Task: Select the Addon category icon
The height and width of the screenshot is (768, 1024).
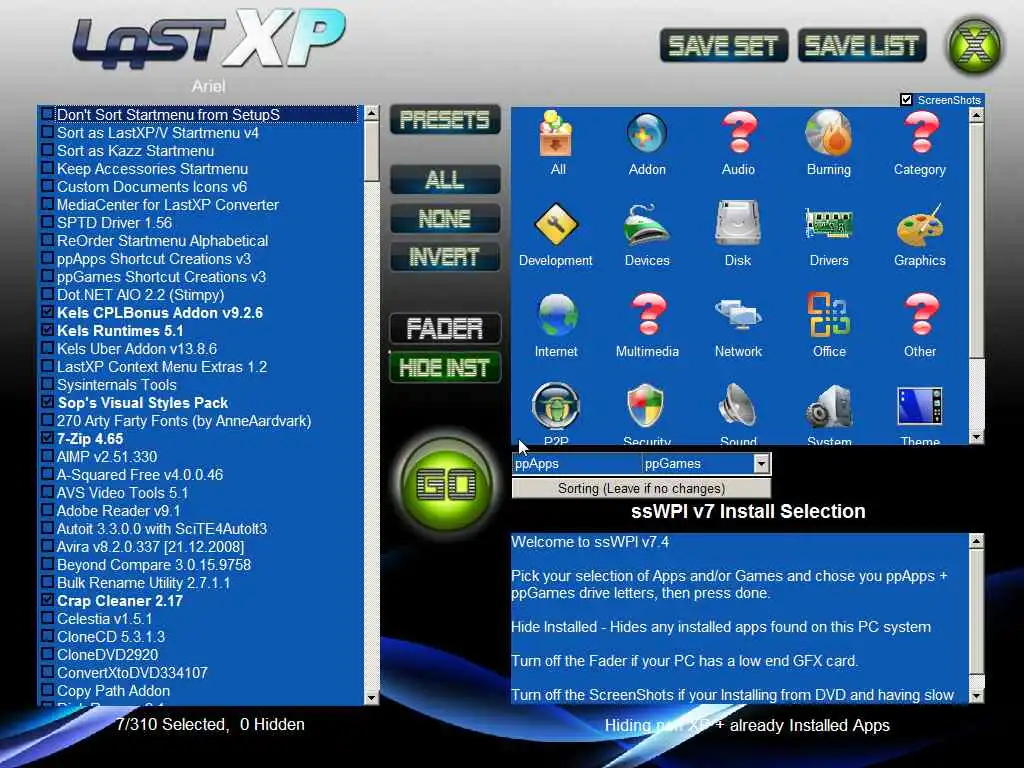Action: pyautogui.click(x=647, y=134)
